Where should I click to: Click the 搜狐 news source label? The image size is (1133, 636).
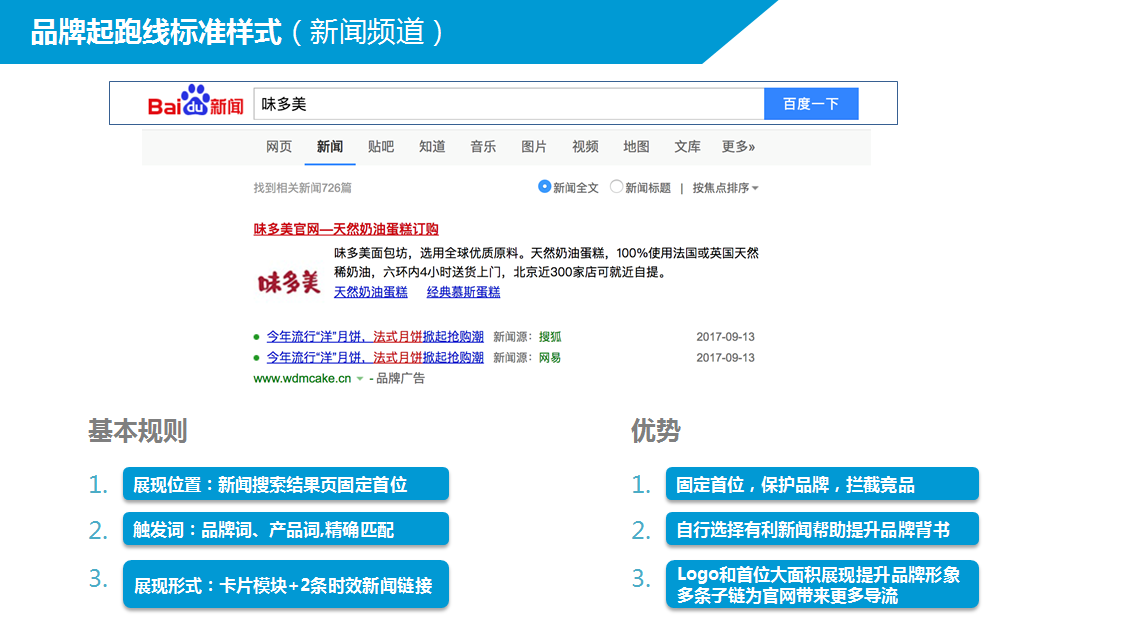[550, 337]
